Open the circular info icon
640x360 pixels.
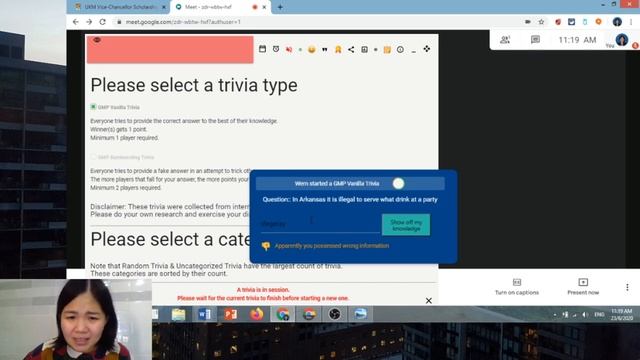tap(400, 49)
